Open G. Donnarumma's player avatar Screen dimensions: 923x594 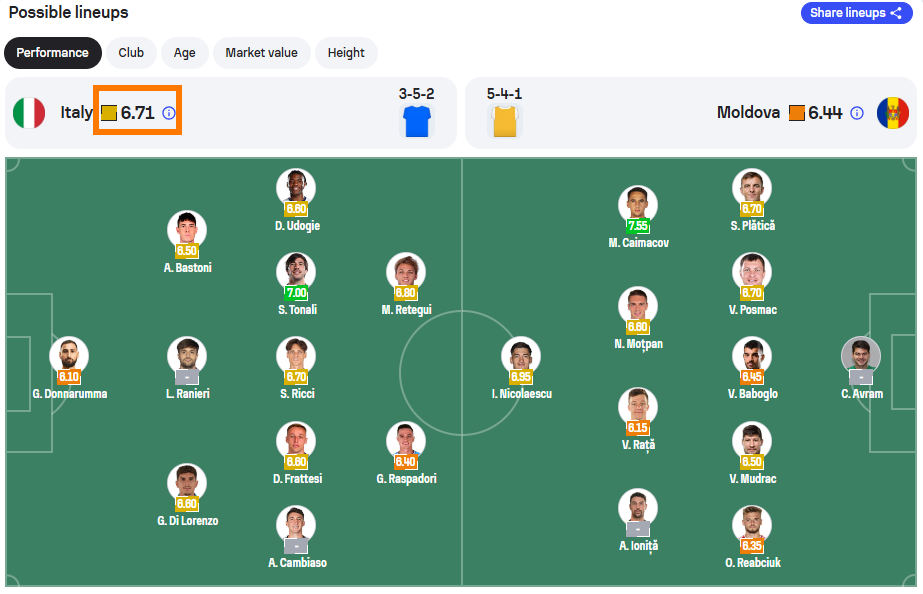69,355
